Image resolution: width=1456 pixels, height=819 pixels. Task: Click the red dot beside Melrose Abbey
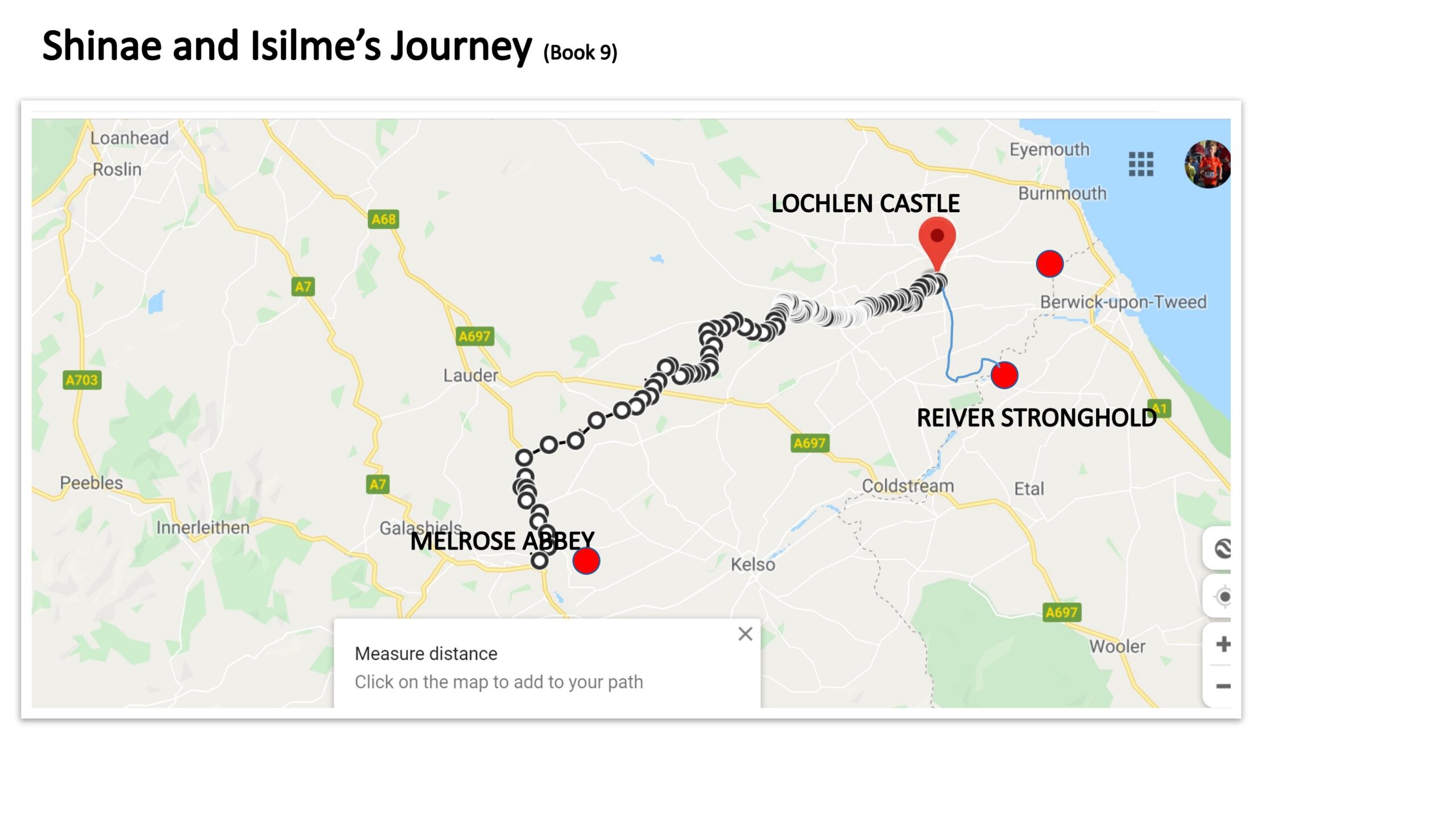click(x=586, y=561)
